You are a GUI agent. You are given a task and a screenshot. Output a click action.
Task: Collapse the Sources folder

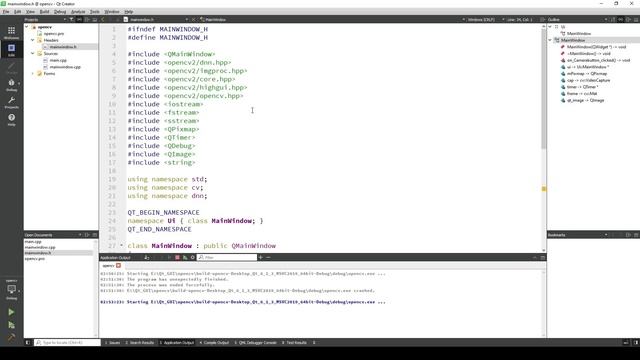(33, 53)
